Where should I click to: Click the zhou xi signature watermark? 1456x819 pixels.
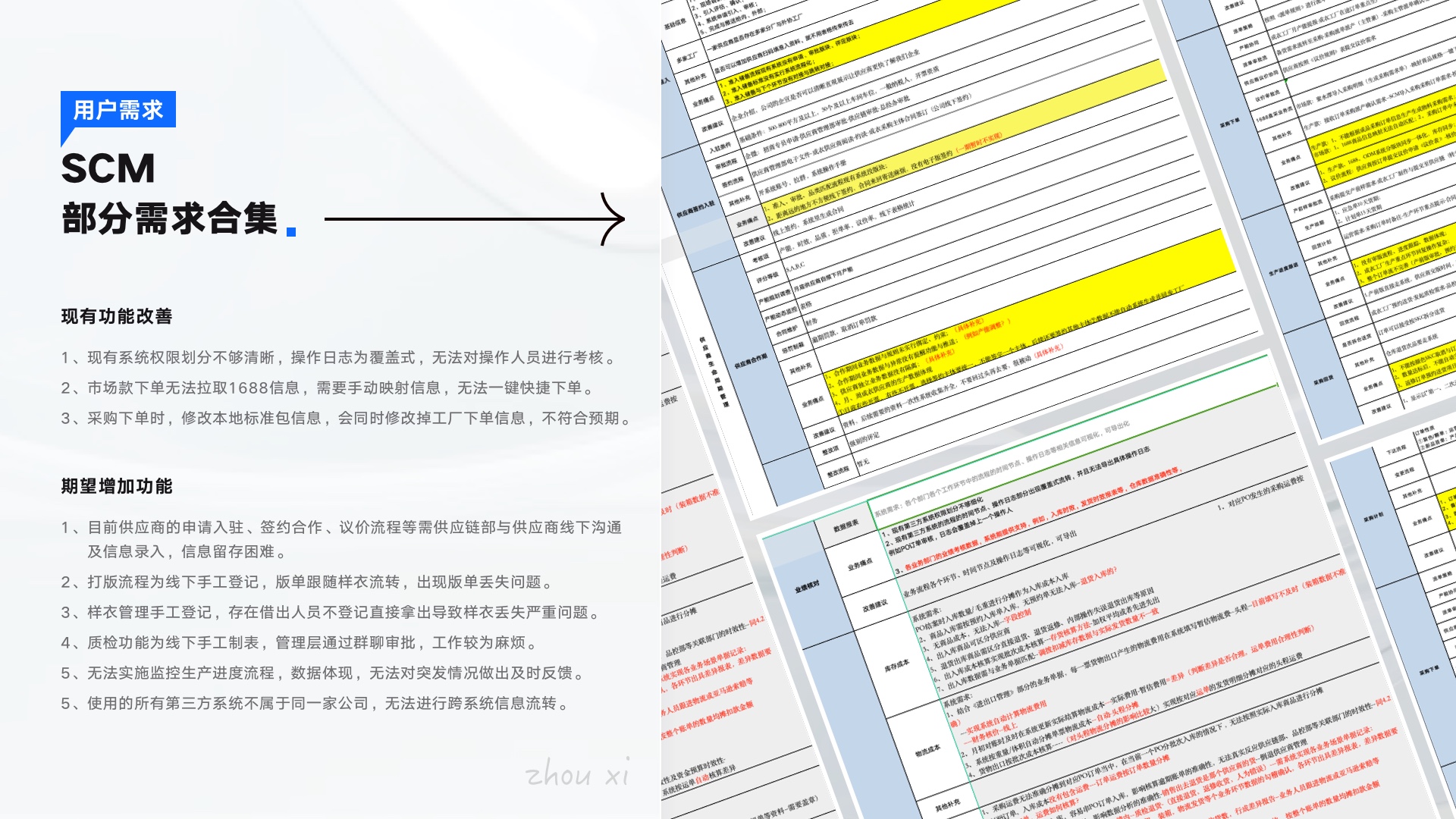point(576,773)
